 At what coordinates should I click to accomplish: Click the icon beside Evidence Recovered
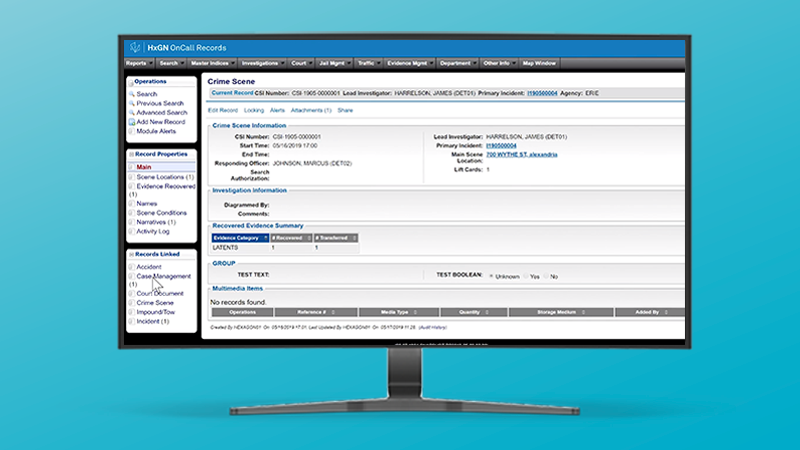point(132,186)
